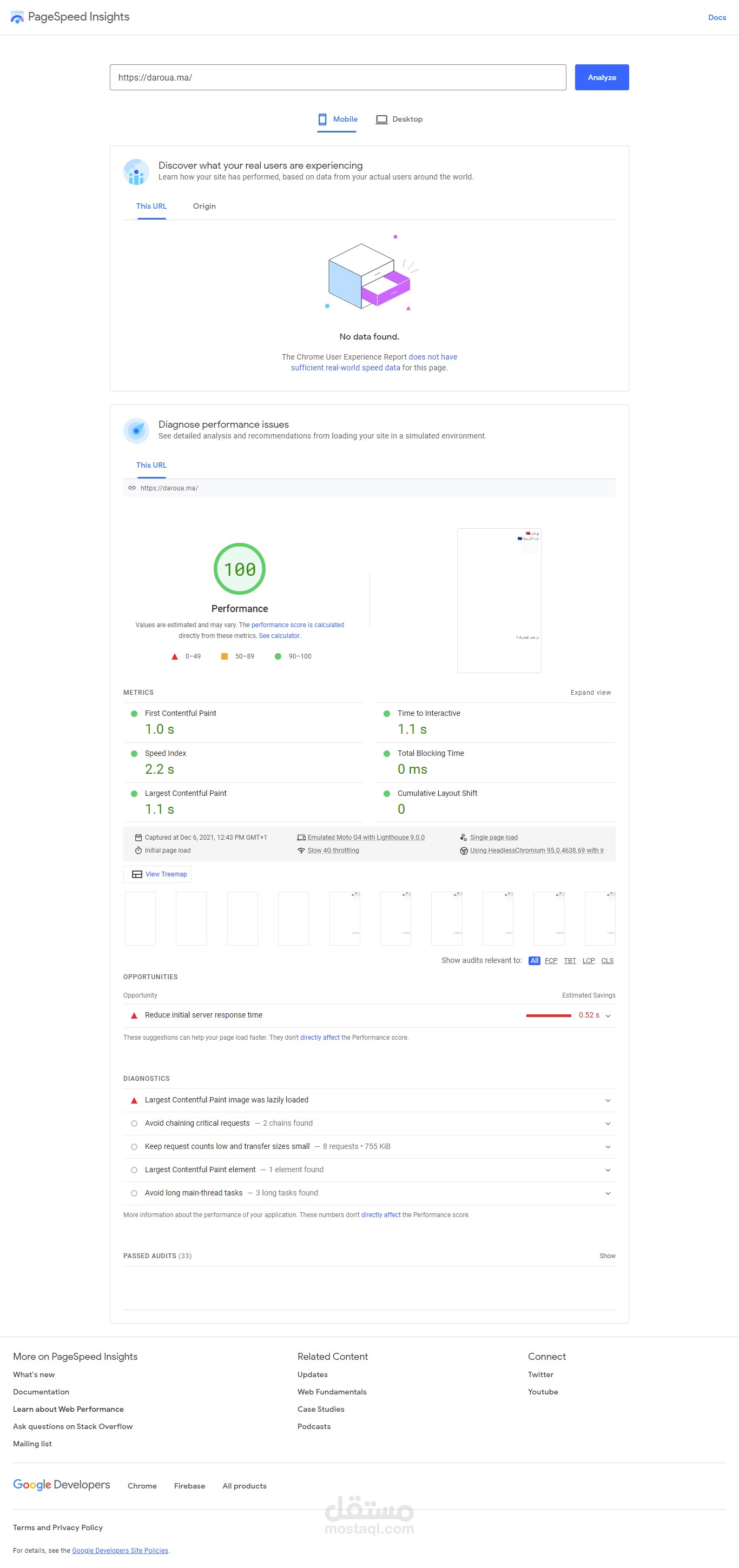Image resolution: width=739 pixels, height=1568 pixels.
Task: Open the Twitter footer link
Action: (x=540, y=1374)
